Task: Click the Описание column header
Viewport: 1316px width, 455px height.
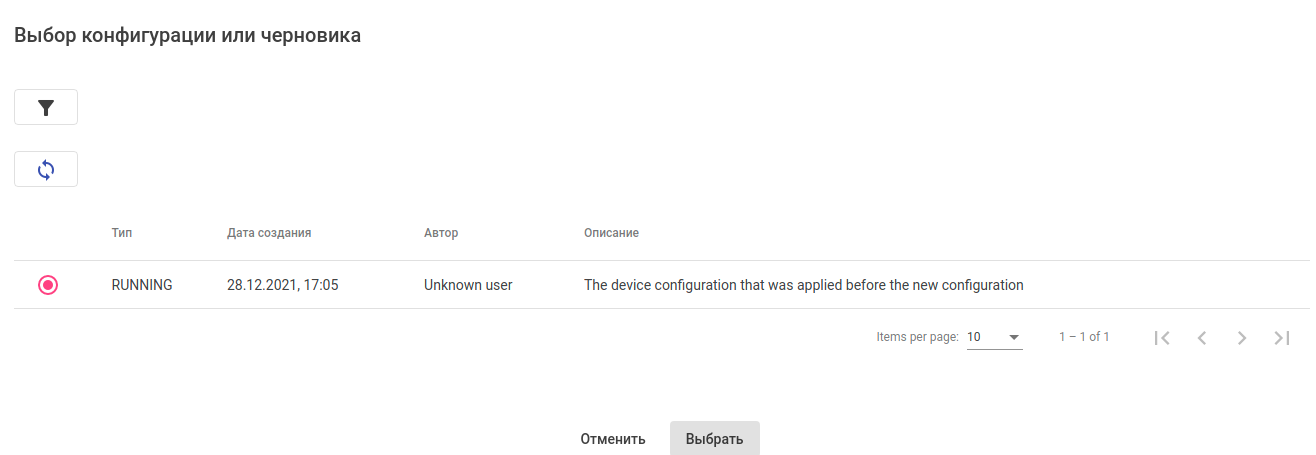Action: click(611, 233)
